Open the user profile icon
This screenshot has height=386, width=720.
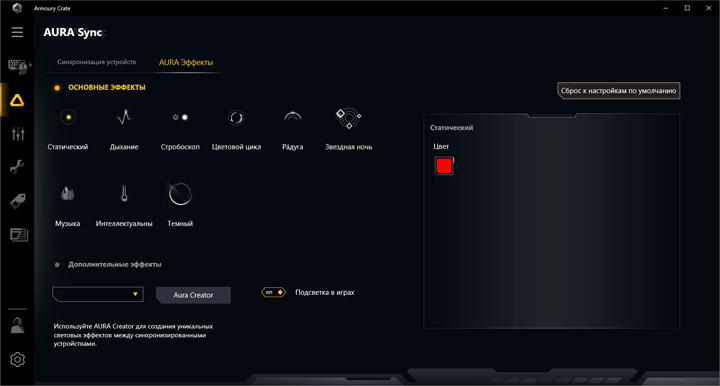point(17,326)
